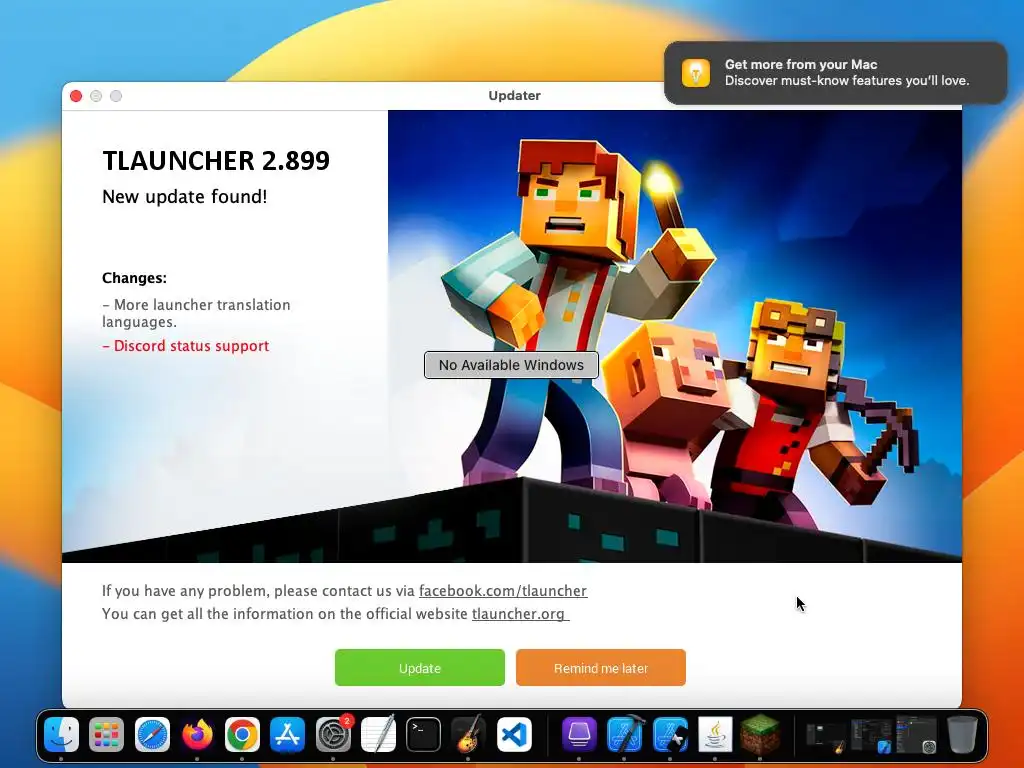Launch Google Chrome from the dock
Screen dimensions: 1024x768
click(x=242, y=735)
